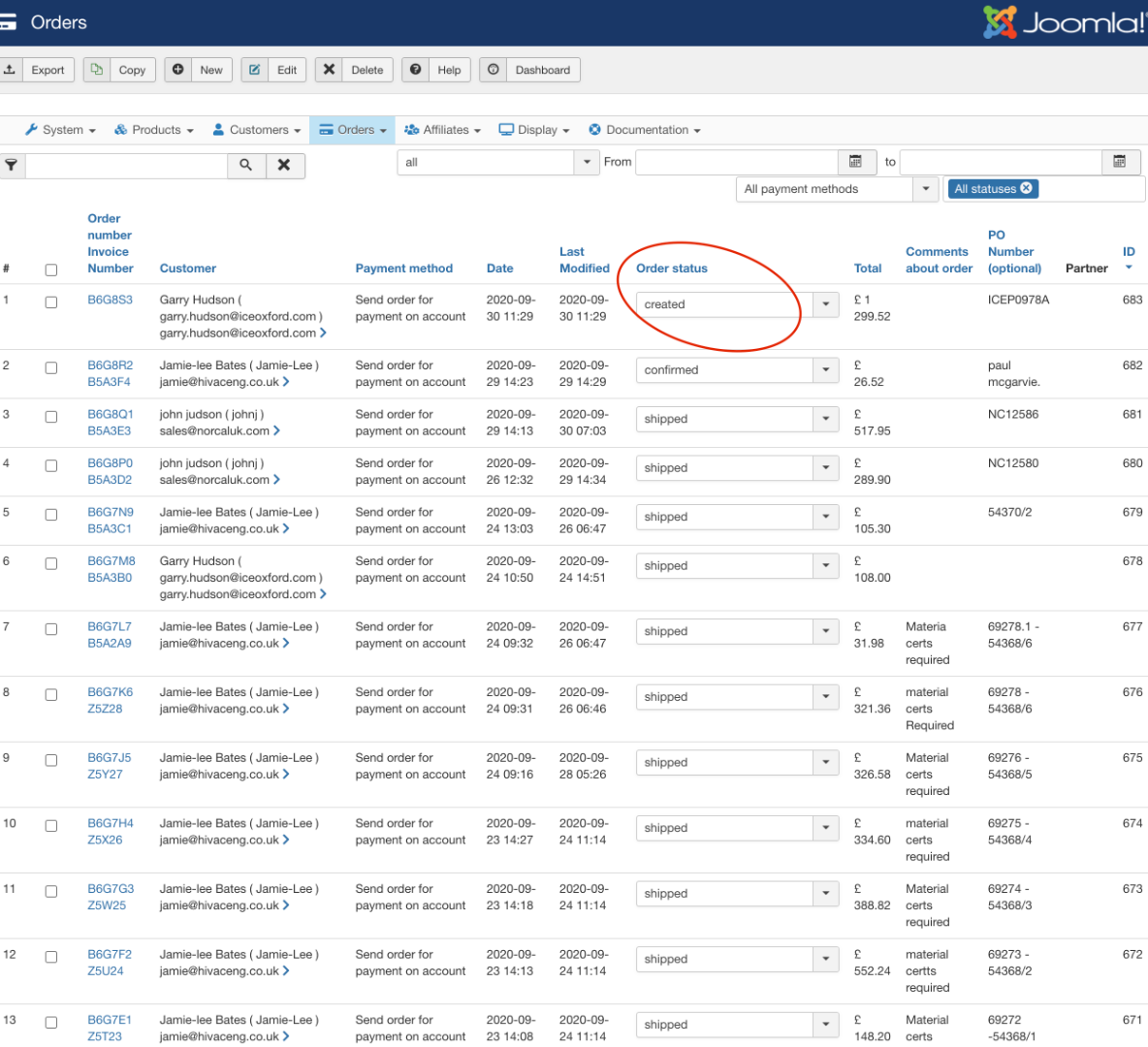
Task: Clear the search filter with X icon
Action: 284,166
